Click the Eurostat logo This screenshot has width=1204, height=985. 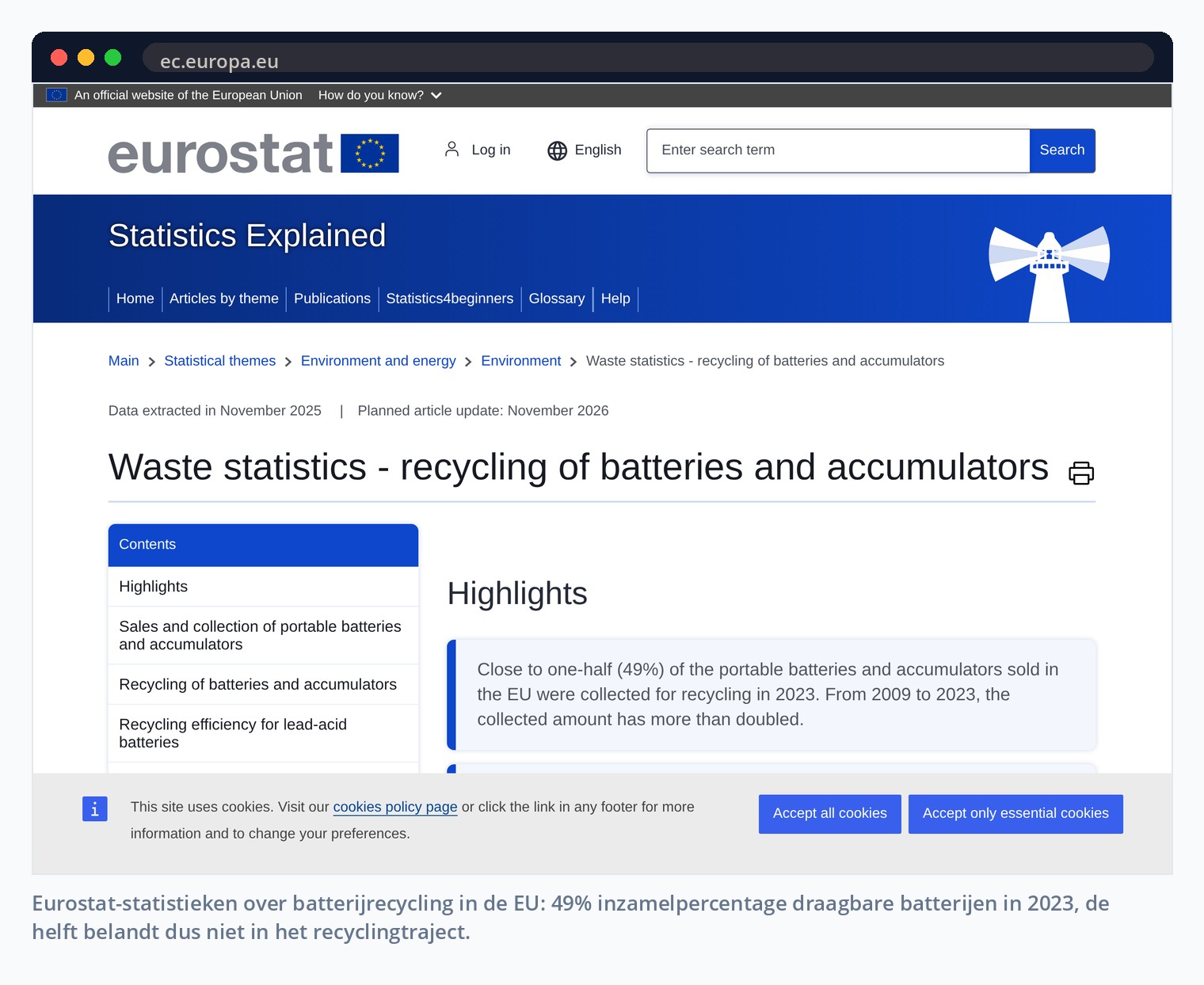tap(253, 153)
